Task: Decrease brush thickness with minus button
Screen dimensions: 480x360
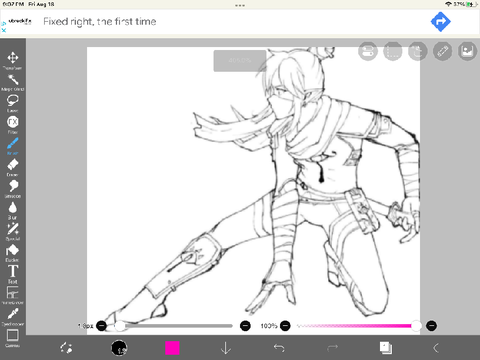Action: (102, 326)
